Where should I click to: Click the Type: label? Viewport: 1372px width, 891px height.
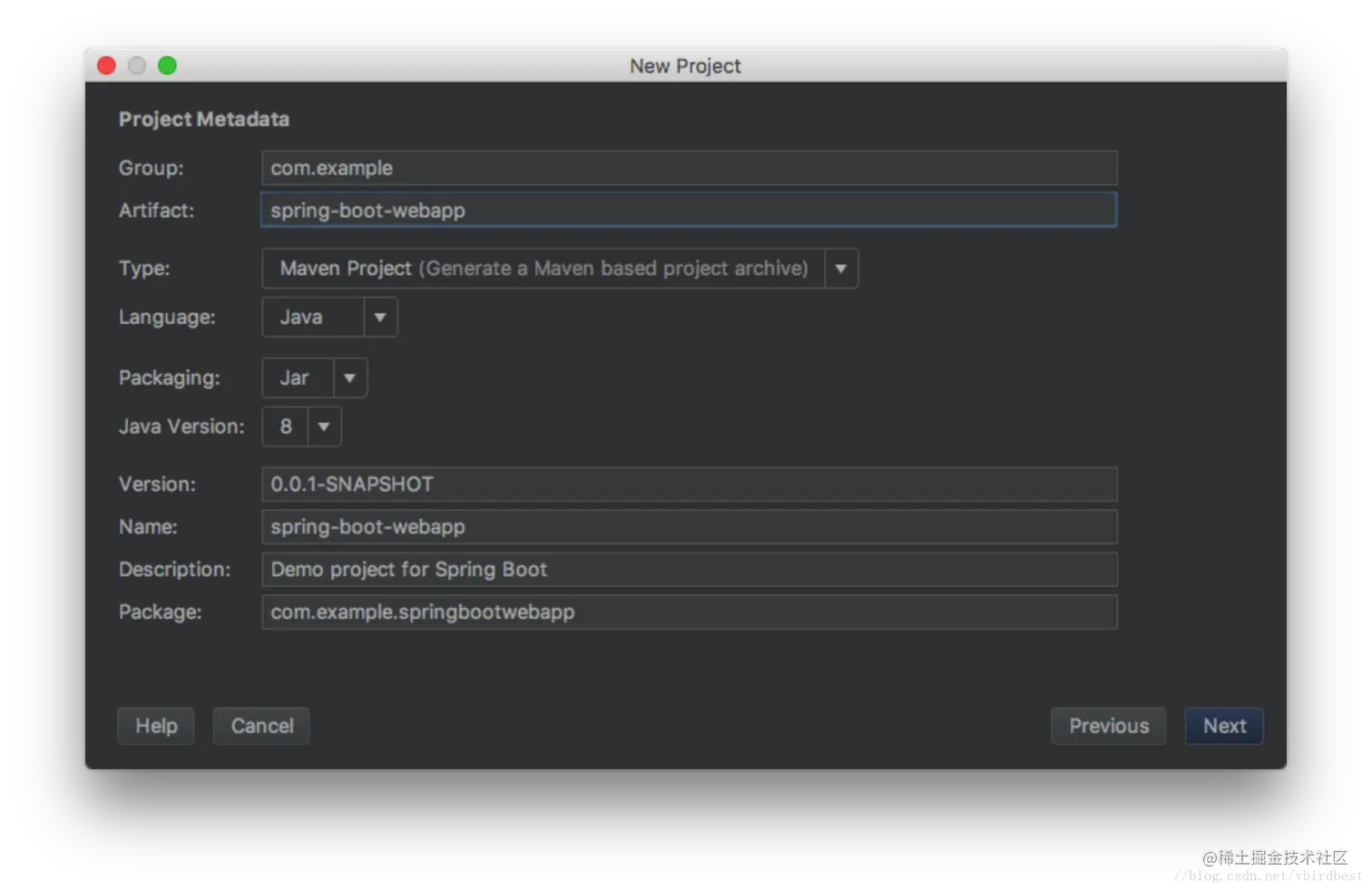coord(144,269)
